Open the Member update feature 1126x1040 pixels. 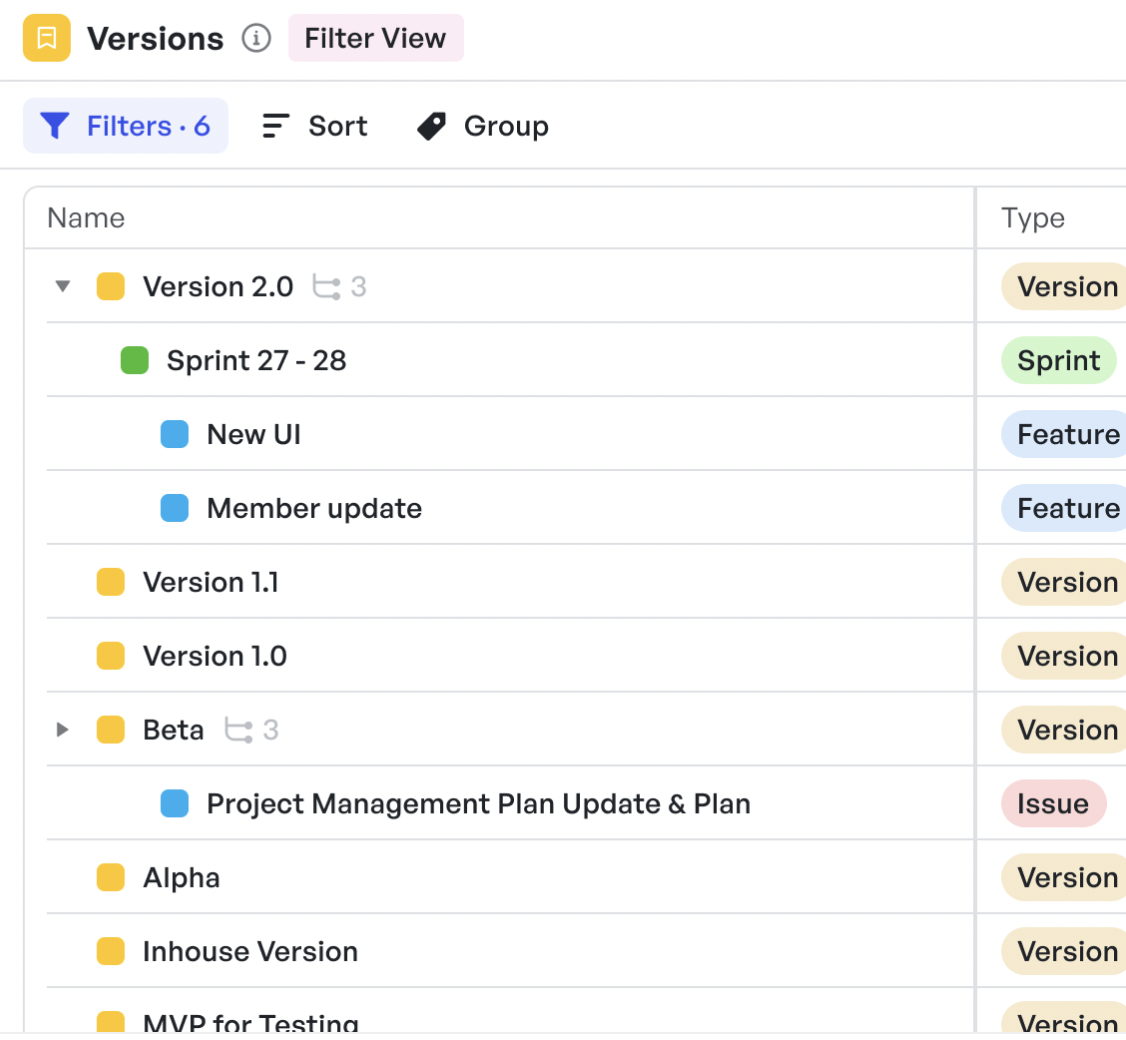315,509
